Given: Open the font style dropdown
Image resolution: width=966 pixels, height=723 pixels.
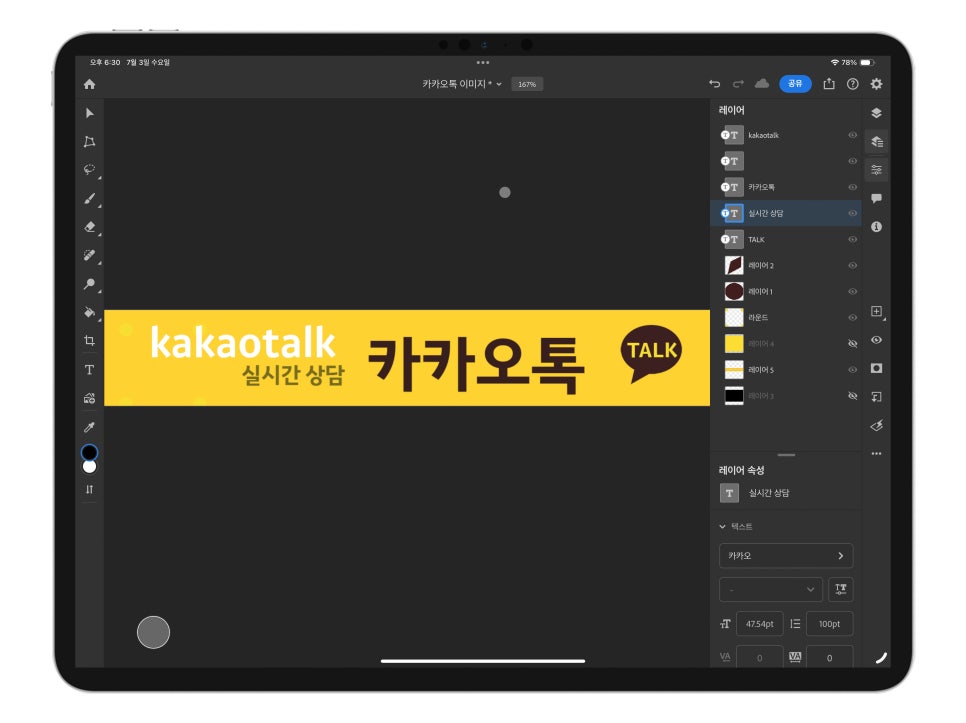Looking at the screenshot, I should (x=771, y=589).
